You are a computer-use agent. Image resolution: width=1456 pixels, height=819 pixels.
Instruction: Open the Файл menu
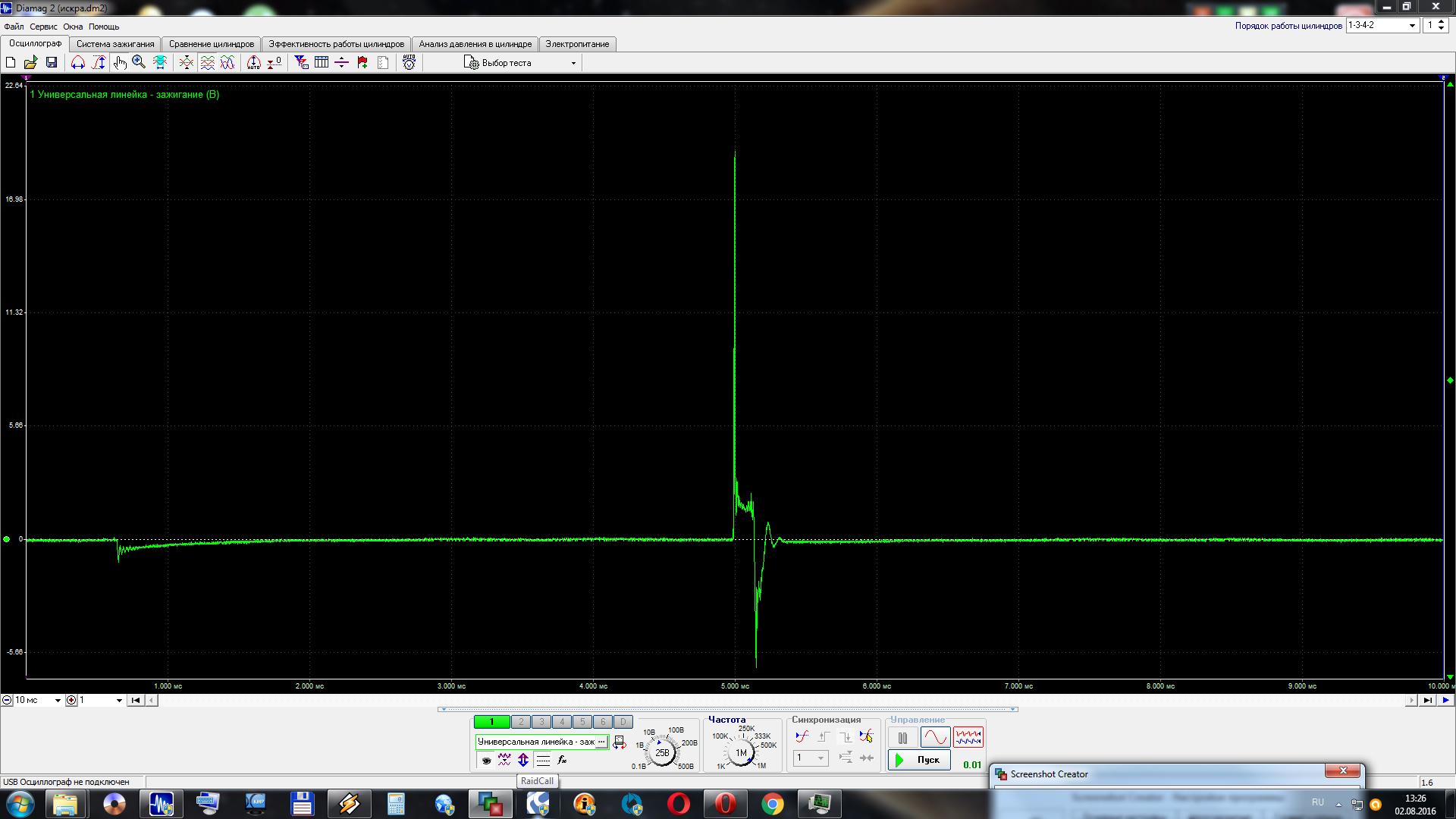[14, 27]
